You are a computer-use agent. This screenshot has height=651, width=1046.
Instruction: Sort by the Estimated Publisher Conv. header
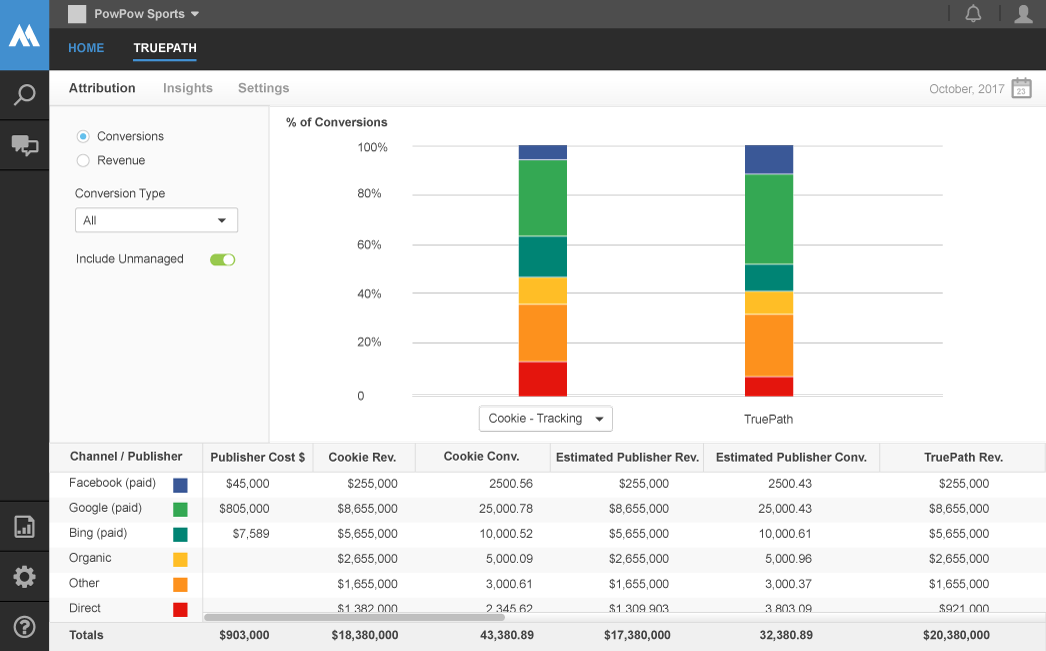pyautogui.click(x=791, y=458)
